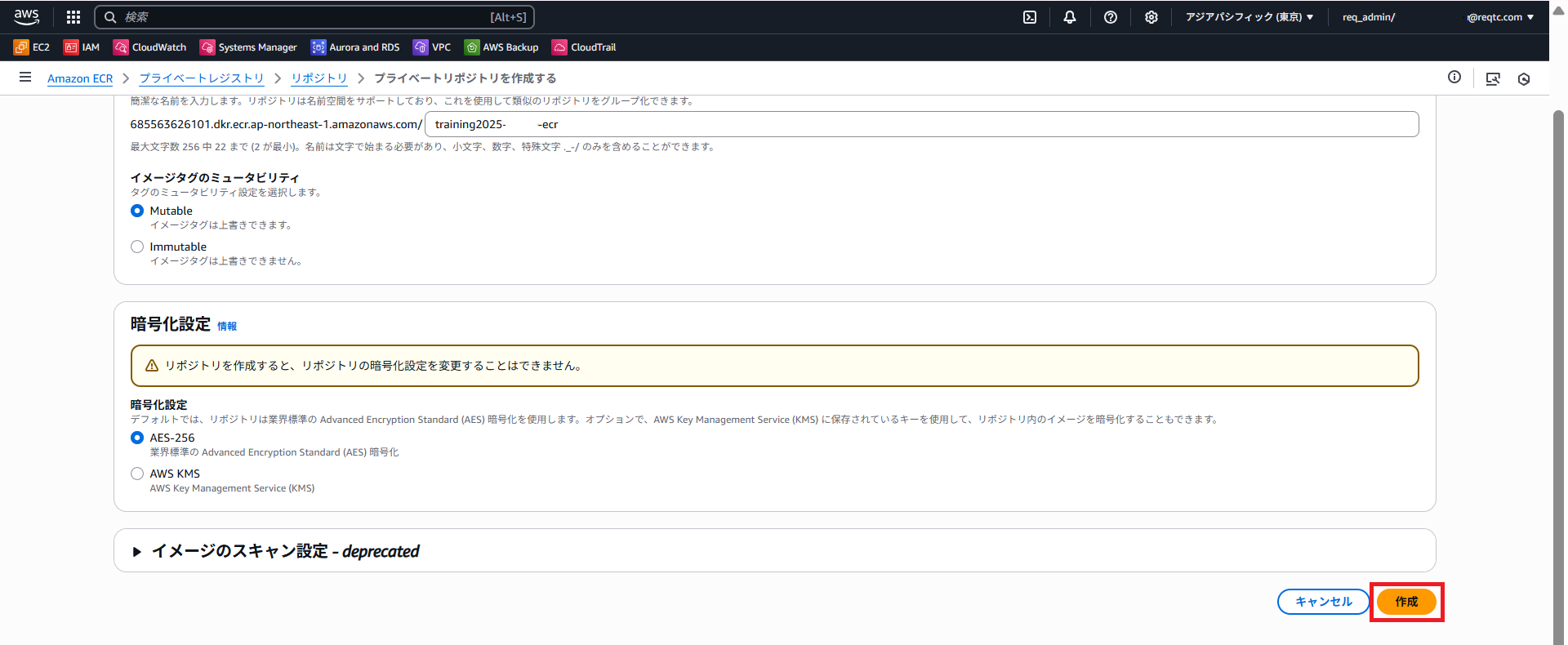Viewport: 1568px width, 645px height.
Task: Click the registry URL text 685563626101.dkr.ecr
Action: pos(276,124)
